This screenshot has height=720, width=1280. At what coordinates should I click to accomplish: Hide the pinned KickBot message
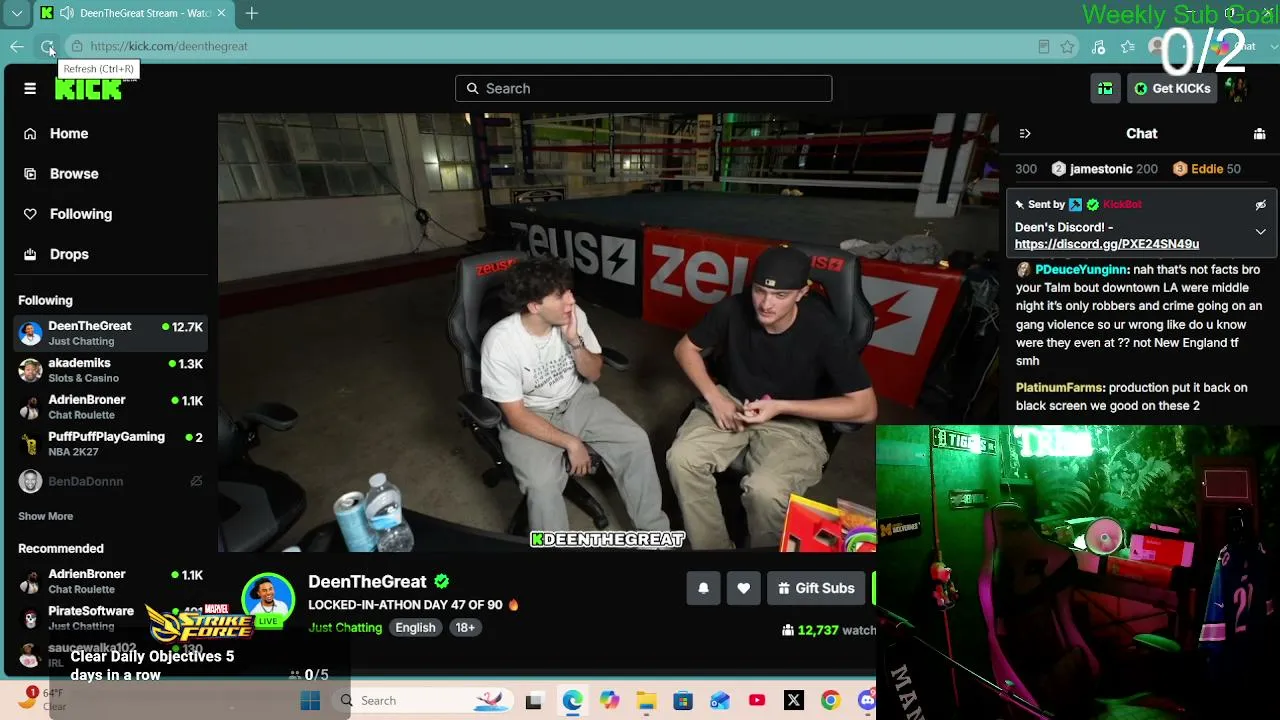pyautogui.click(x=1260, y=204)
